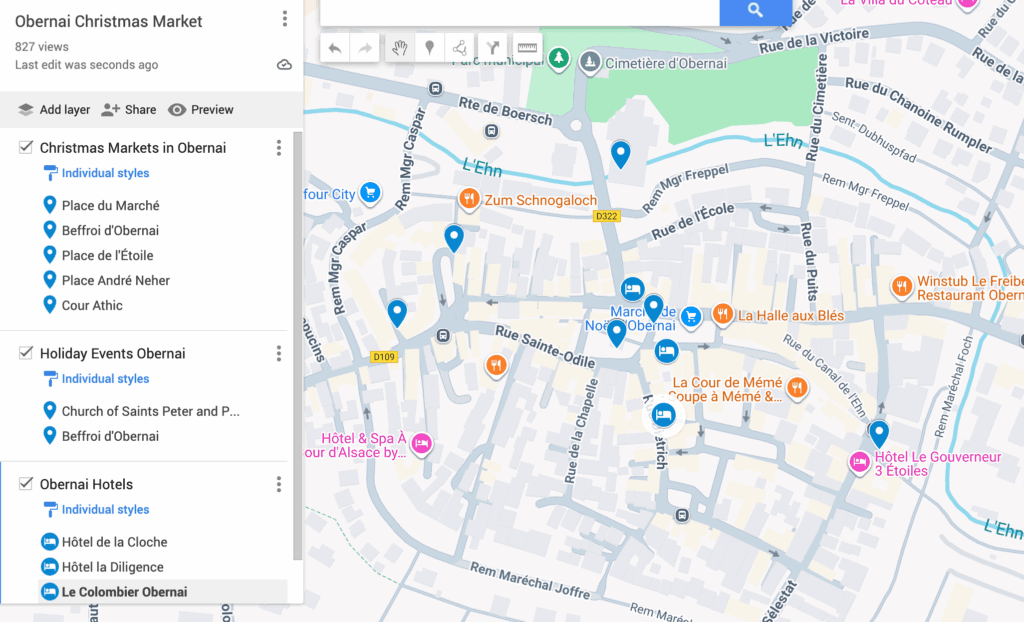Click the Redo arrow in map toolbar
1024x622 pixels.
[365, 48]
